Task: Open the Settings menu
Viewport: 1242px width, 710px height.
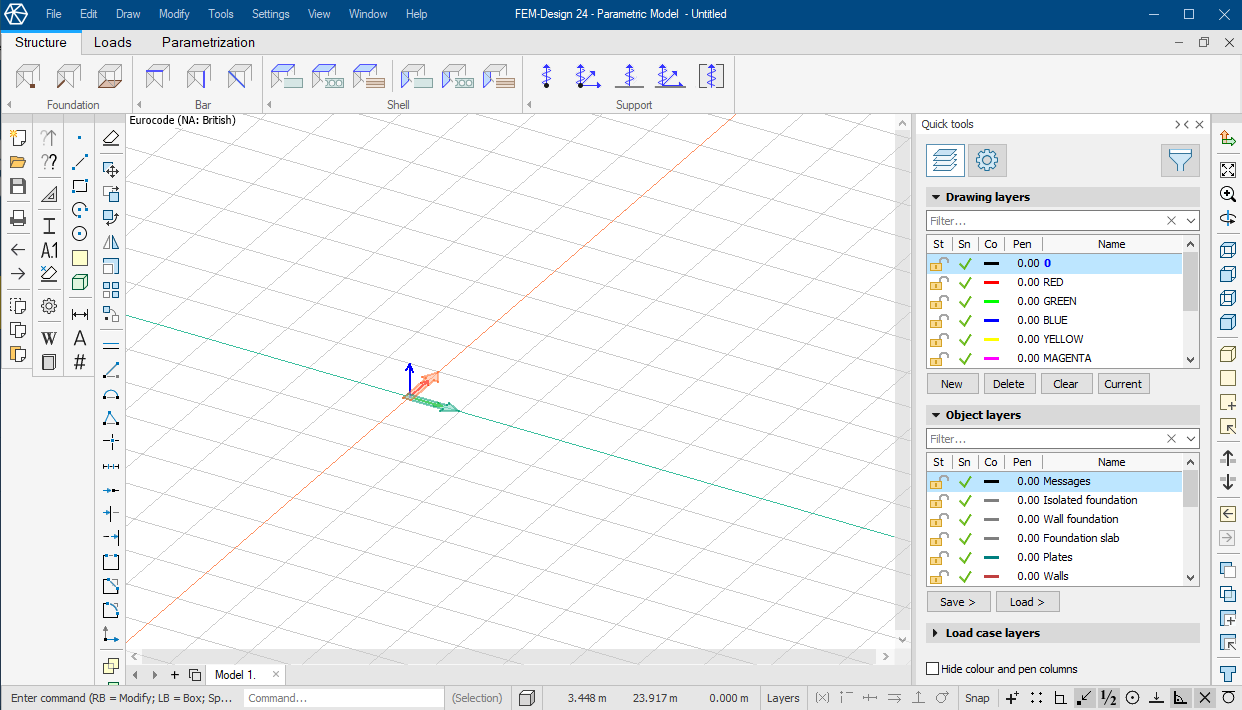Action: [x=271, y=14]
